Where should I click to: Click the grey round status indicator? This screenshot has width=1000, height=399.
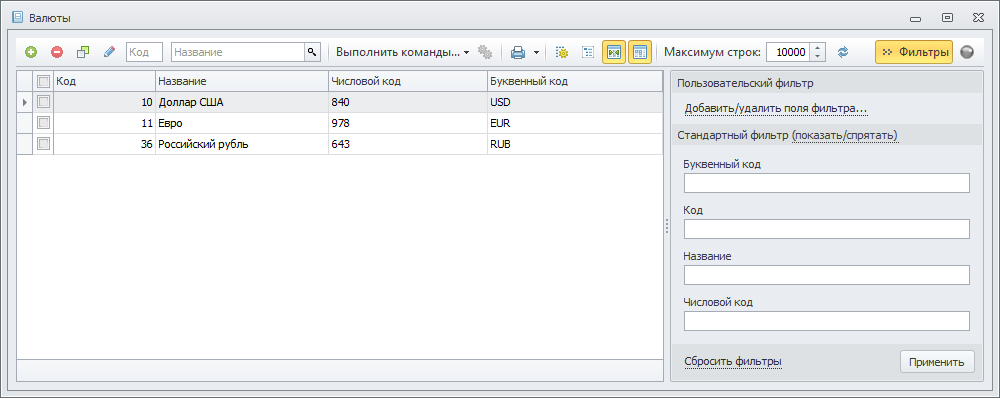pos(967,52)
